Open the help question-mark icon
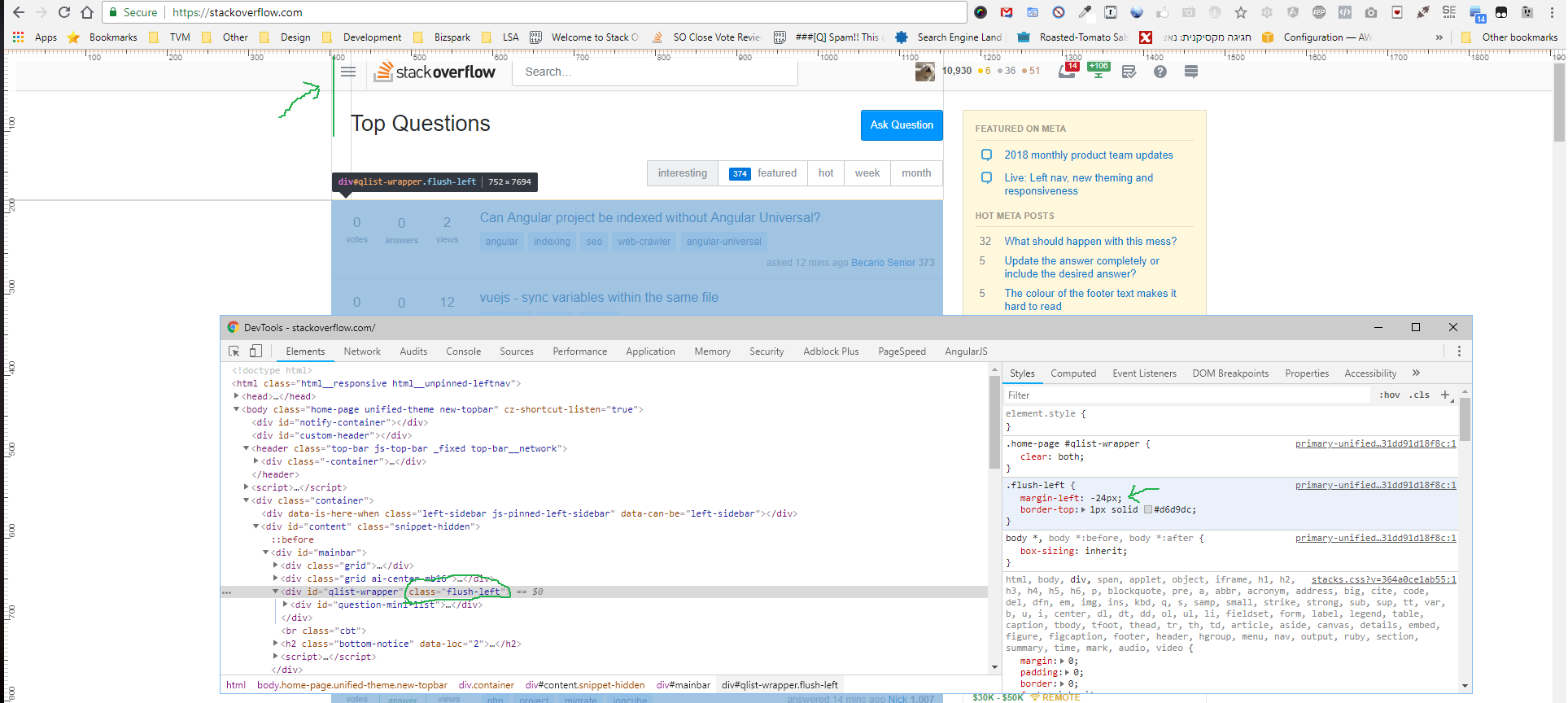Screen dimensions: 1568x703 coord(1160,72)
